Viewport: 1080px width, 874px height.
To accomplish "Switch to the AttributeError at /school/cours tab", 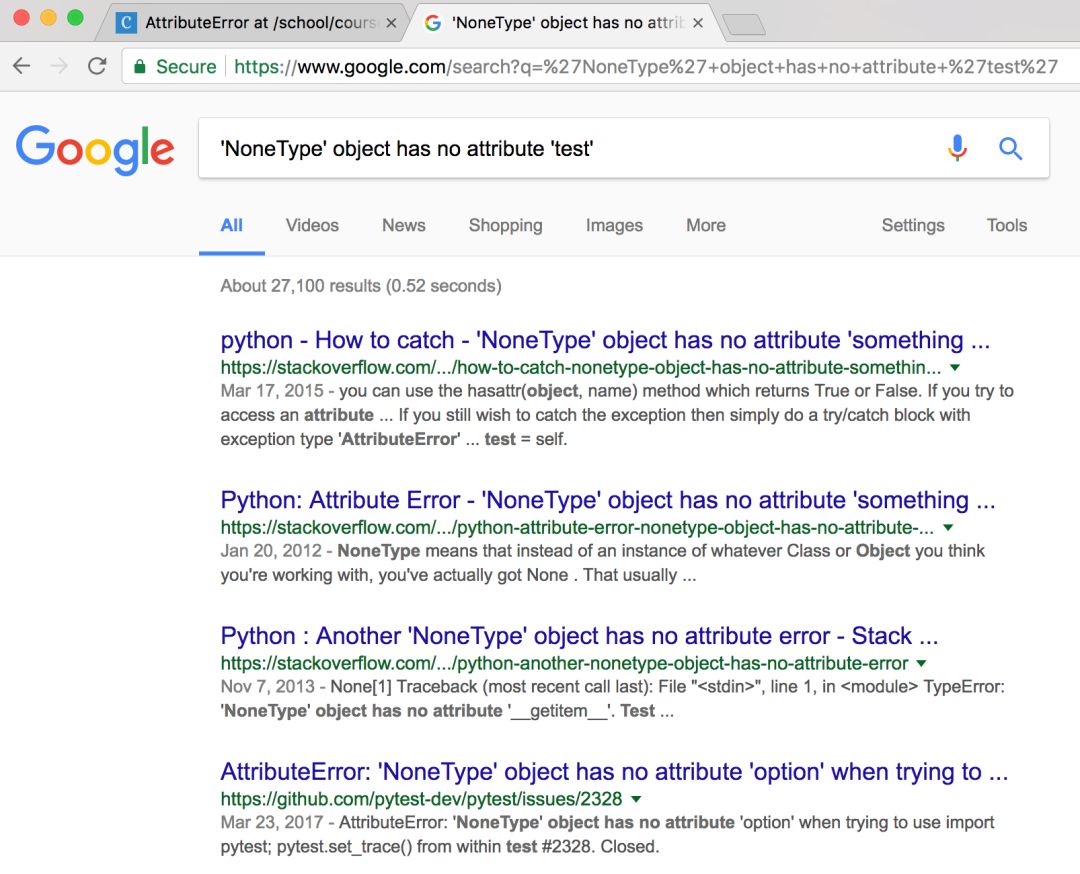I will point(253,23).
